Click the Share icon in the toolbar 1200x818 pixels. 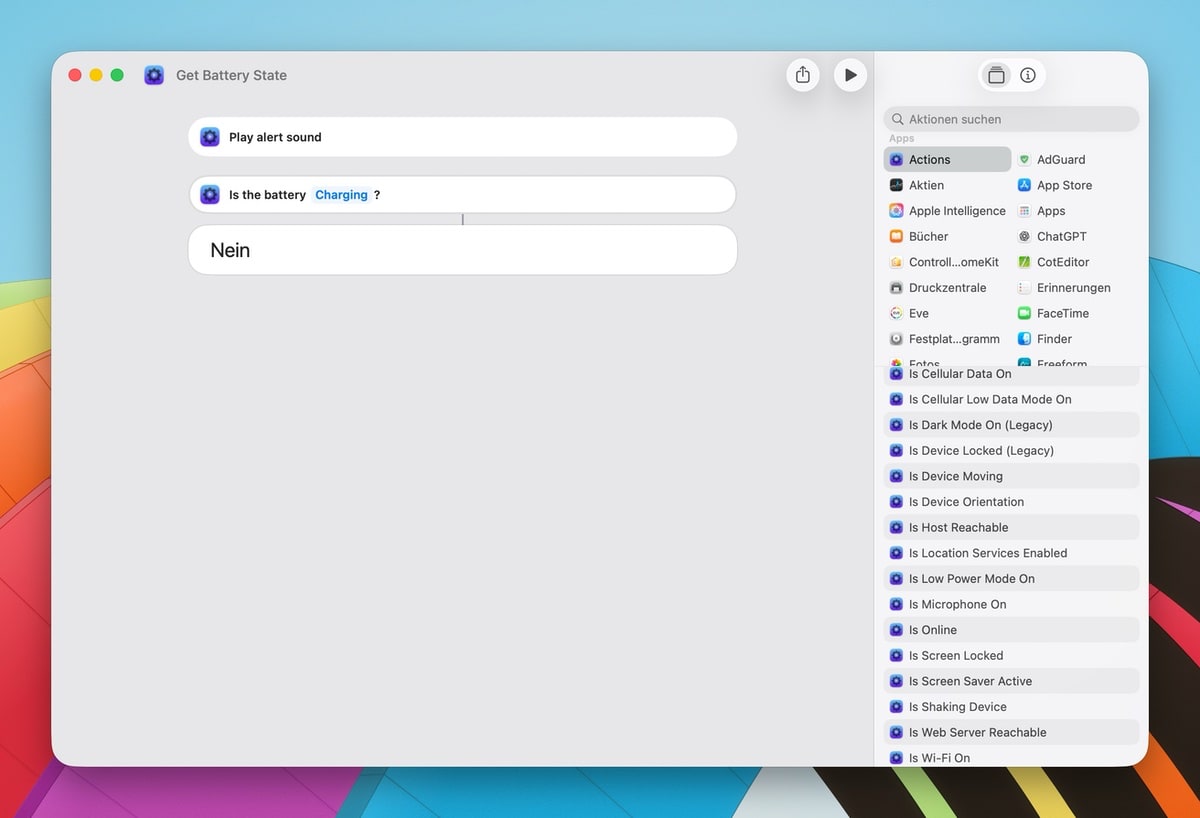[x=803, y=74]
